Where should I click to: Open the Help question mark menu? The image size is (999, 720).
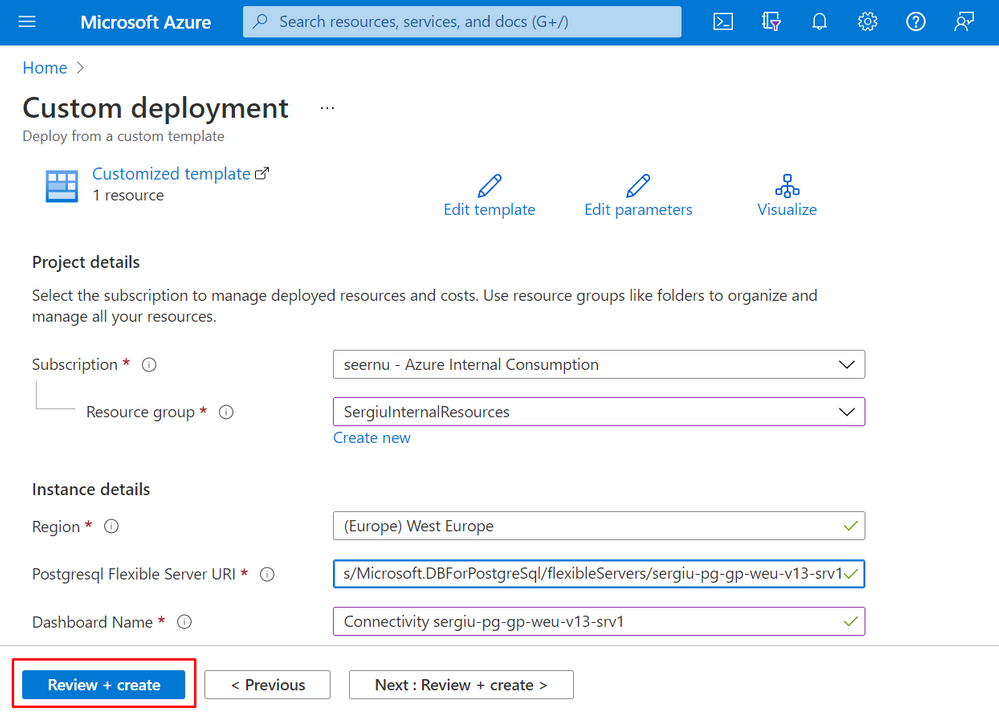pos(915,22)
